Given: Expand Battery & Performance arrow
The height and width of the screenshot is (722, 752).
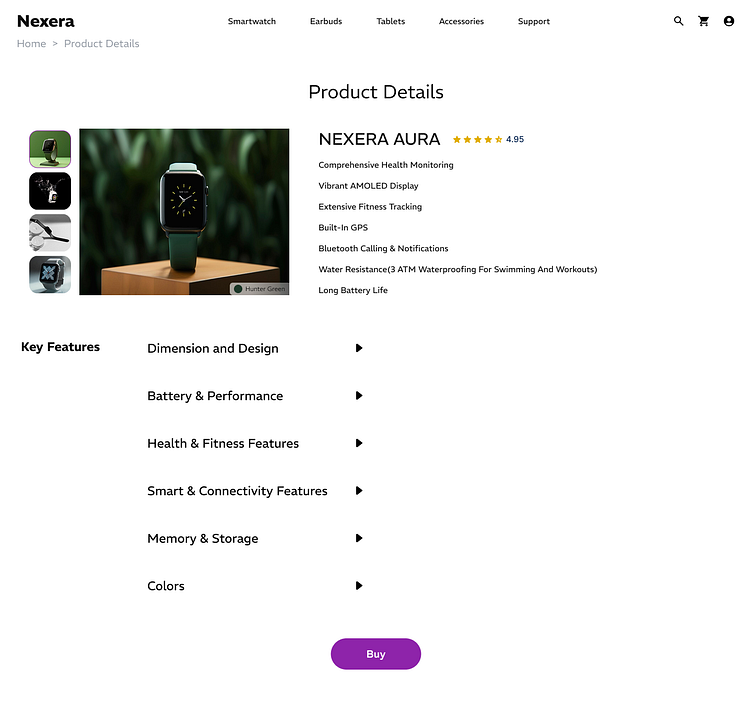Looking at the screenshot, I should pos(359,396).
